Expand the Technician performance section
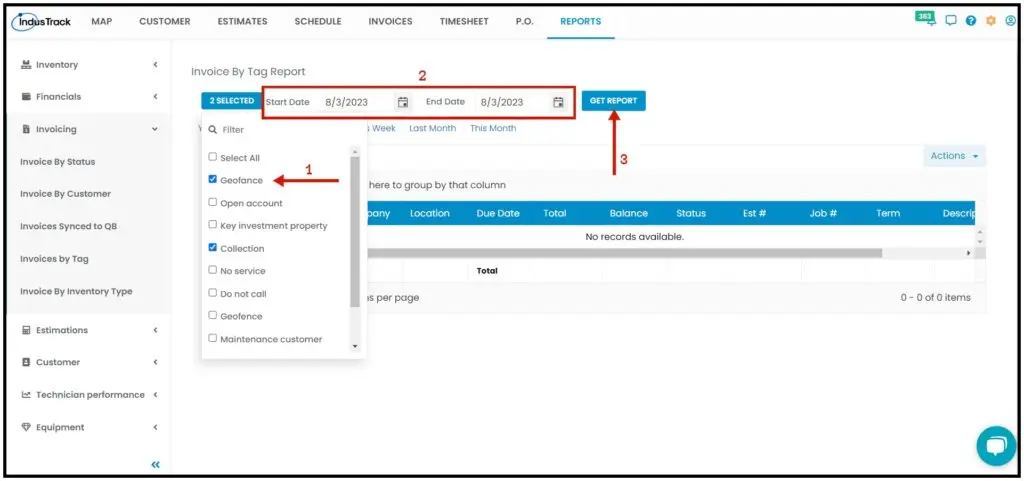 point(155,395)
